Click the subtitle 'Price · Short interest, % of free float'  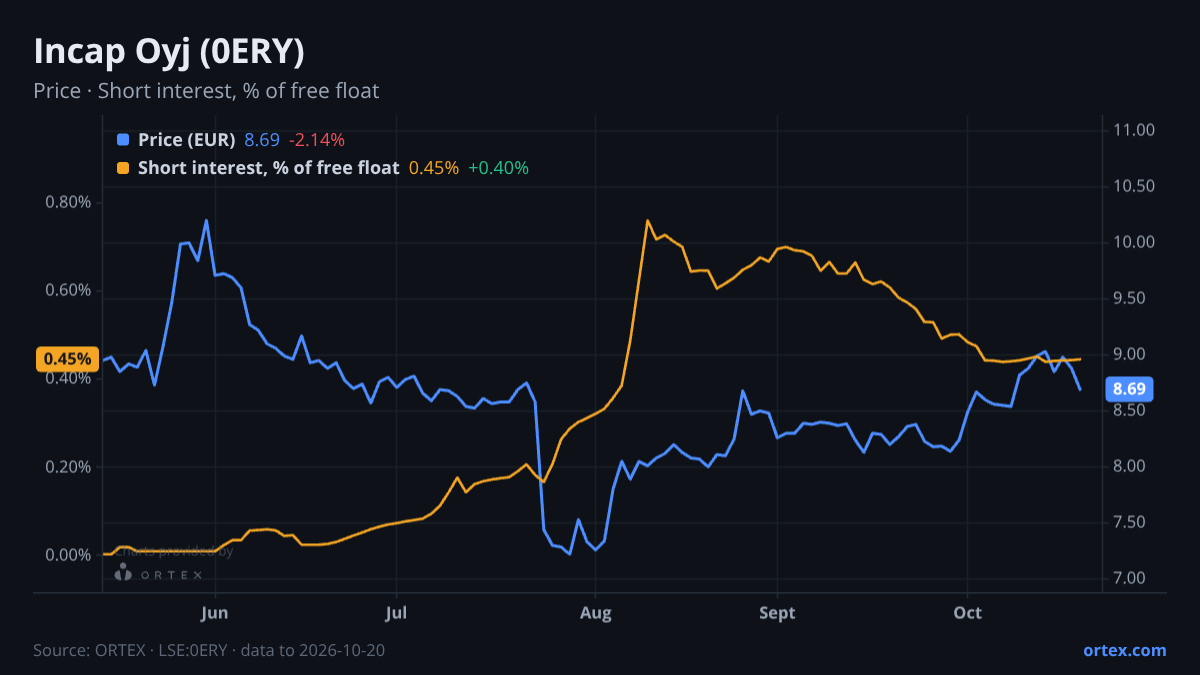[x=206, y=91]
